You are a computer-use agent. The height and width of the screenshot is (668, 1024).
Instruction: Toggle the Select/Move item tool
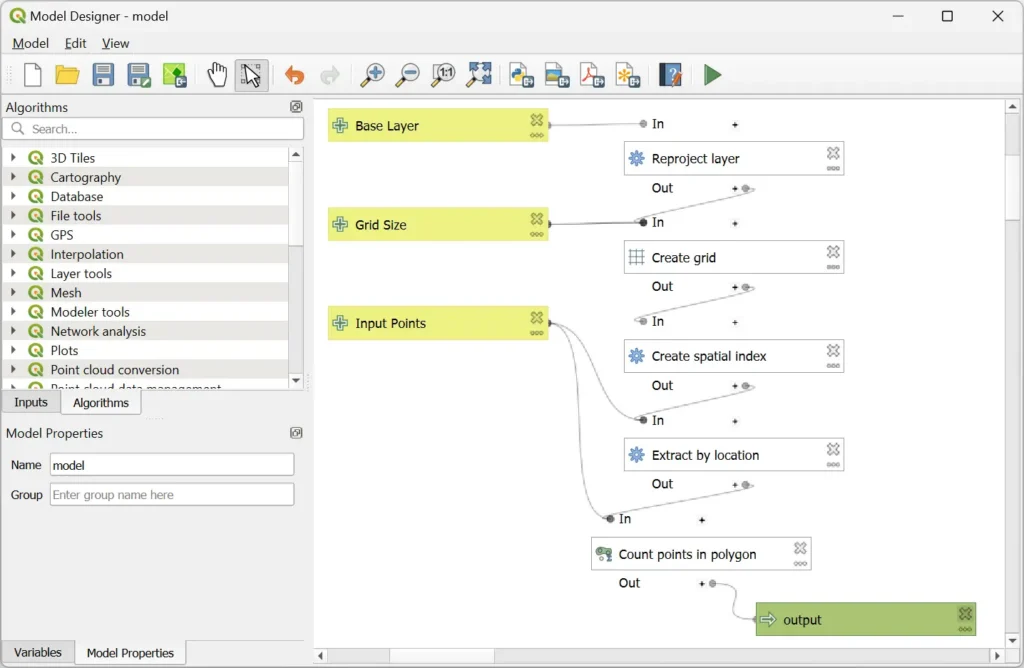tap(251, 75)
